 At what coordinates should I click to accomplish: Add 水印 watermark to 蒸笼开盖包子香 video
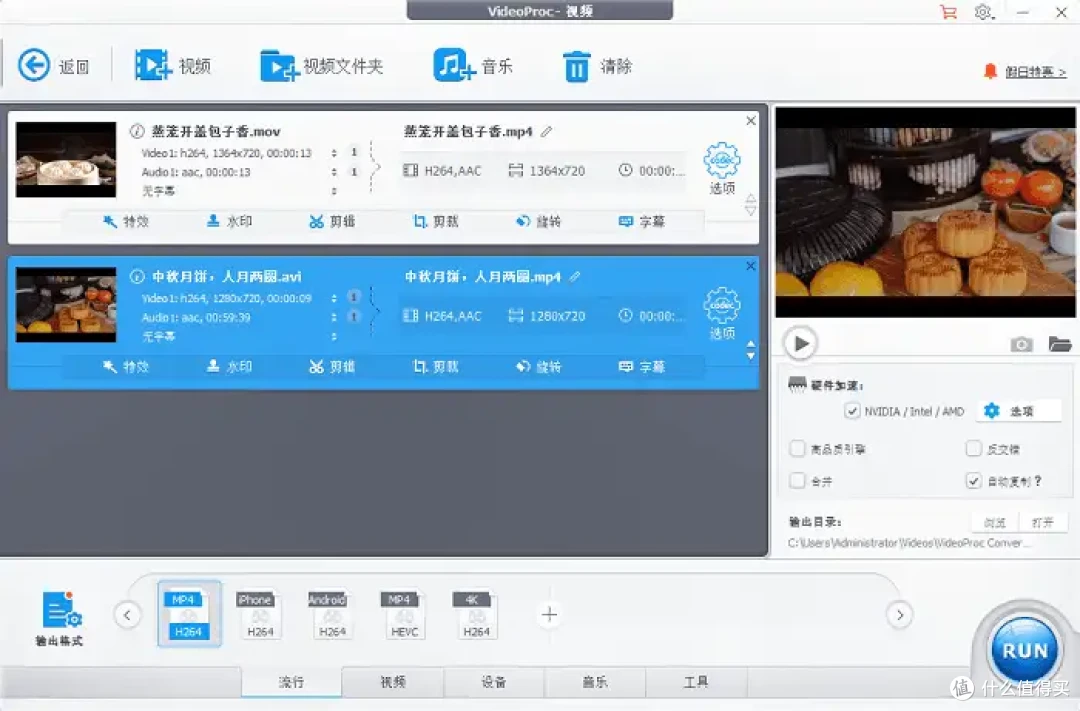229,221
